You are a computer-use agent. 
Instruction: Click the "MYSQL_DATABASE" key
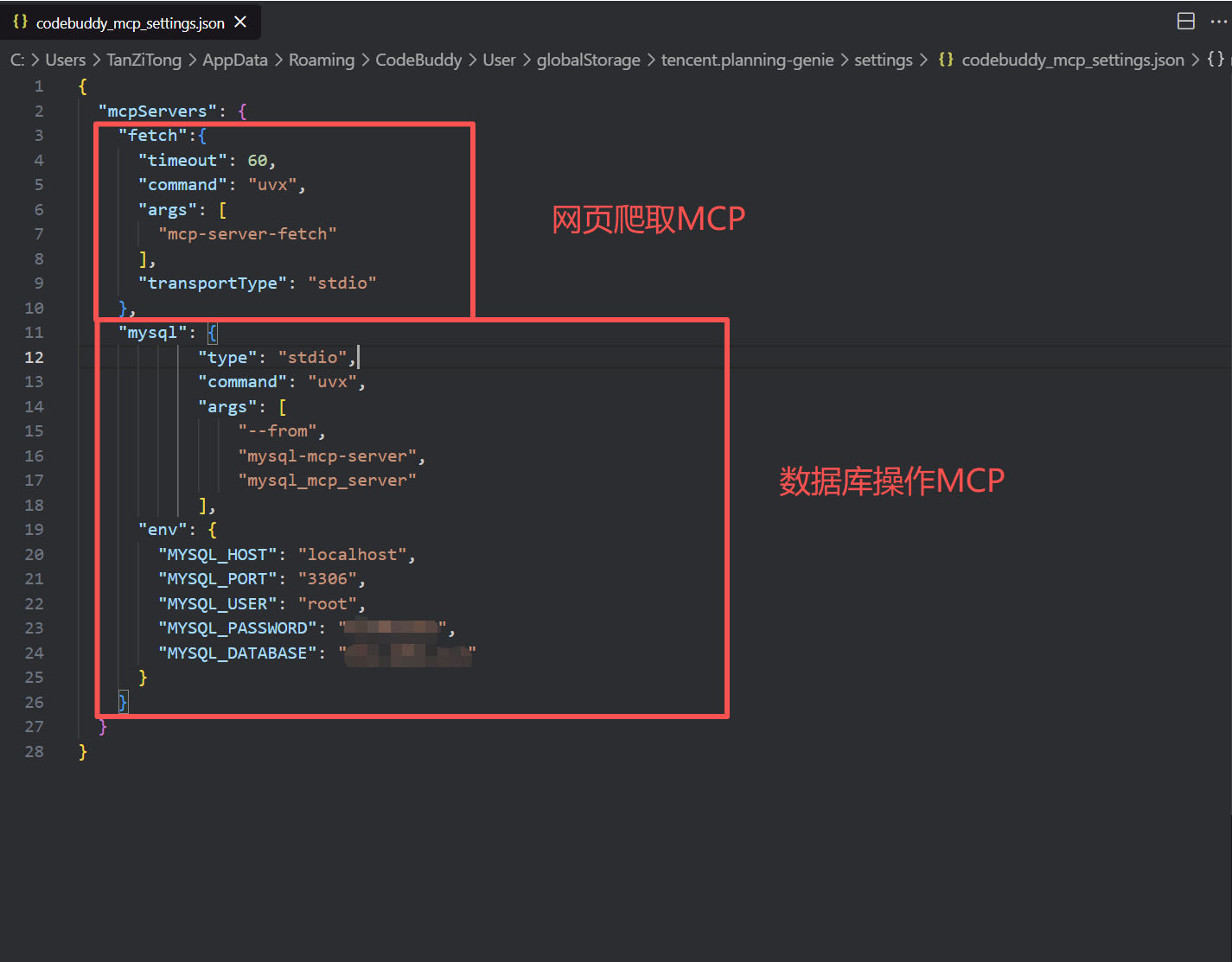(238, 653)
